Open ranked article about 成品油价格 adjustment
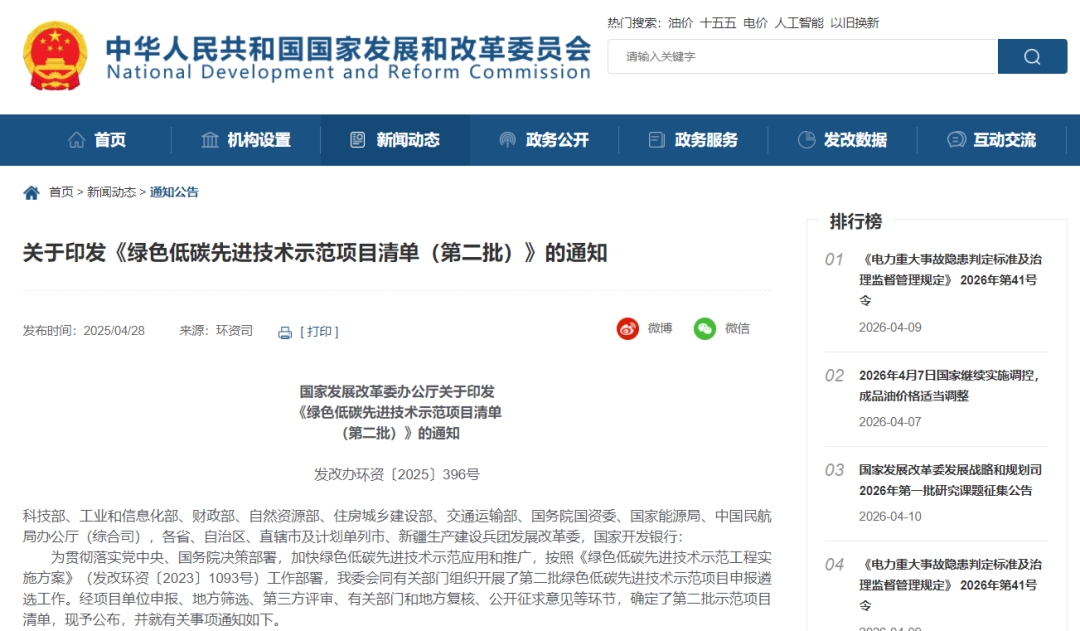The width and height of the screenshot is (1080, 631). coord(948,385)
